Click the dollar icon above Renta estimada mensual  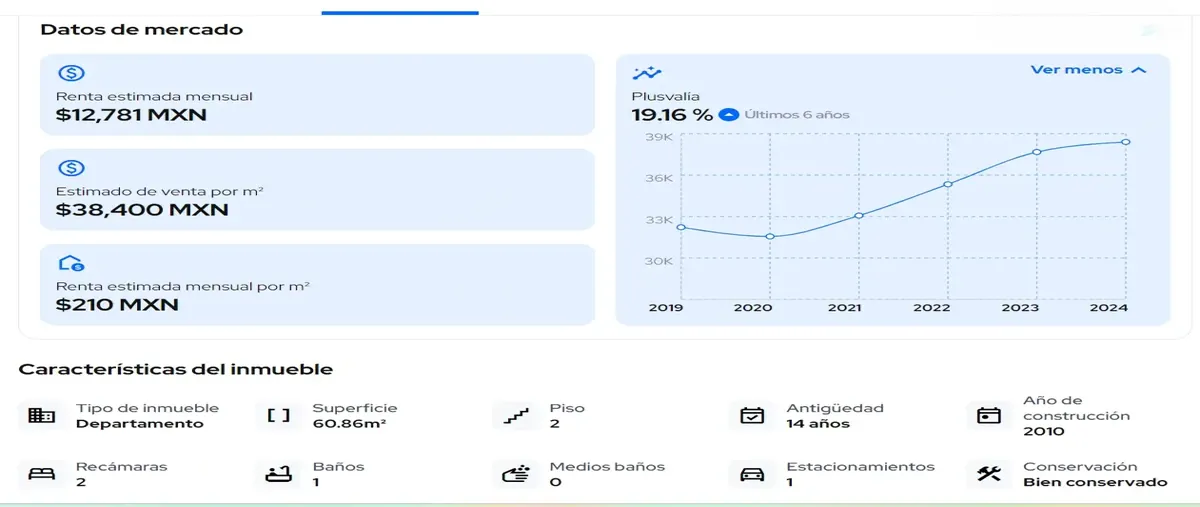tap(71, 73)
